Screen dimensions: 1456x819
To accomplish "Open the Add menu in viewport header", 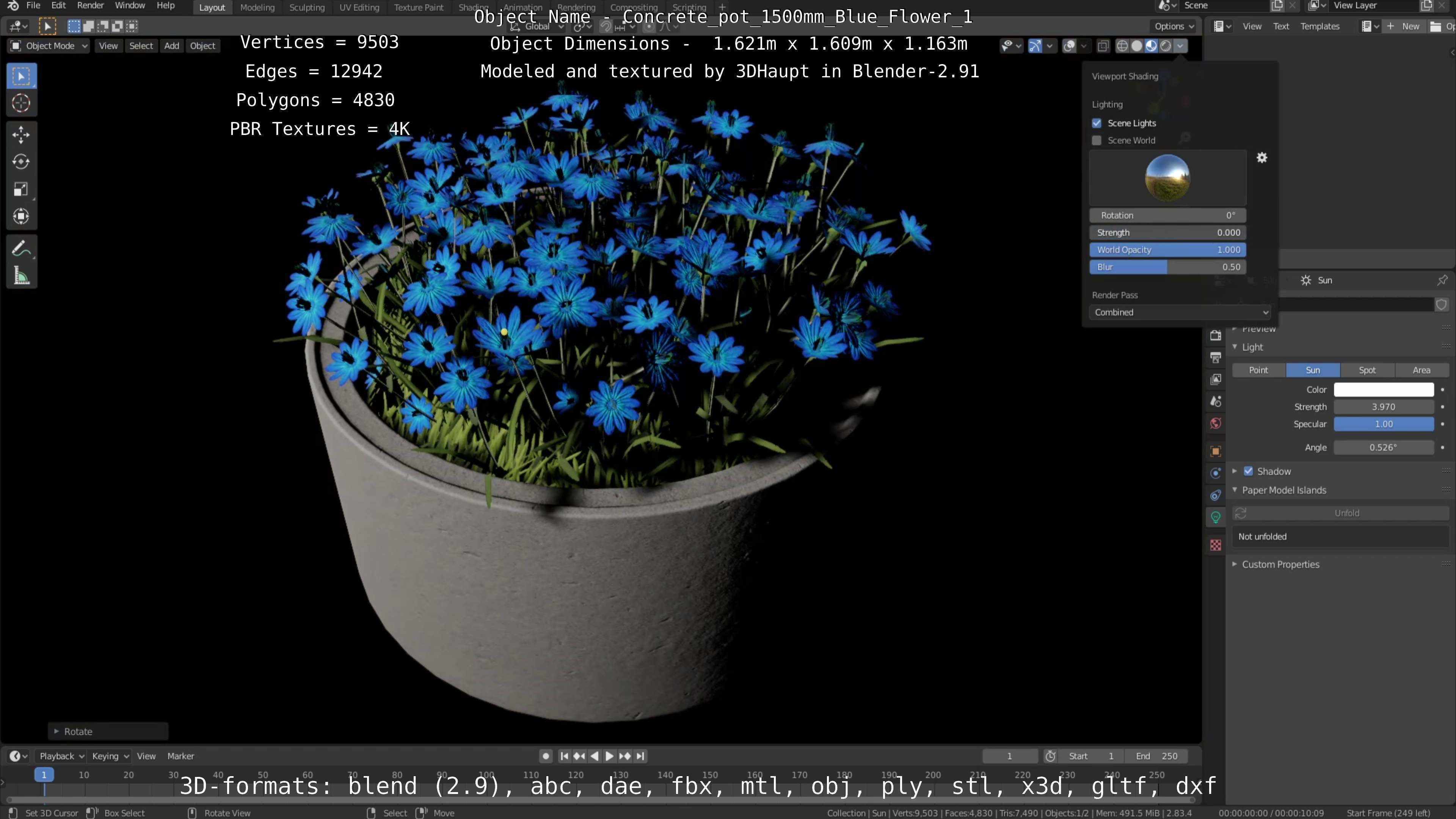I will 171,46.
